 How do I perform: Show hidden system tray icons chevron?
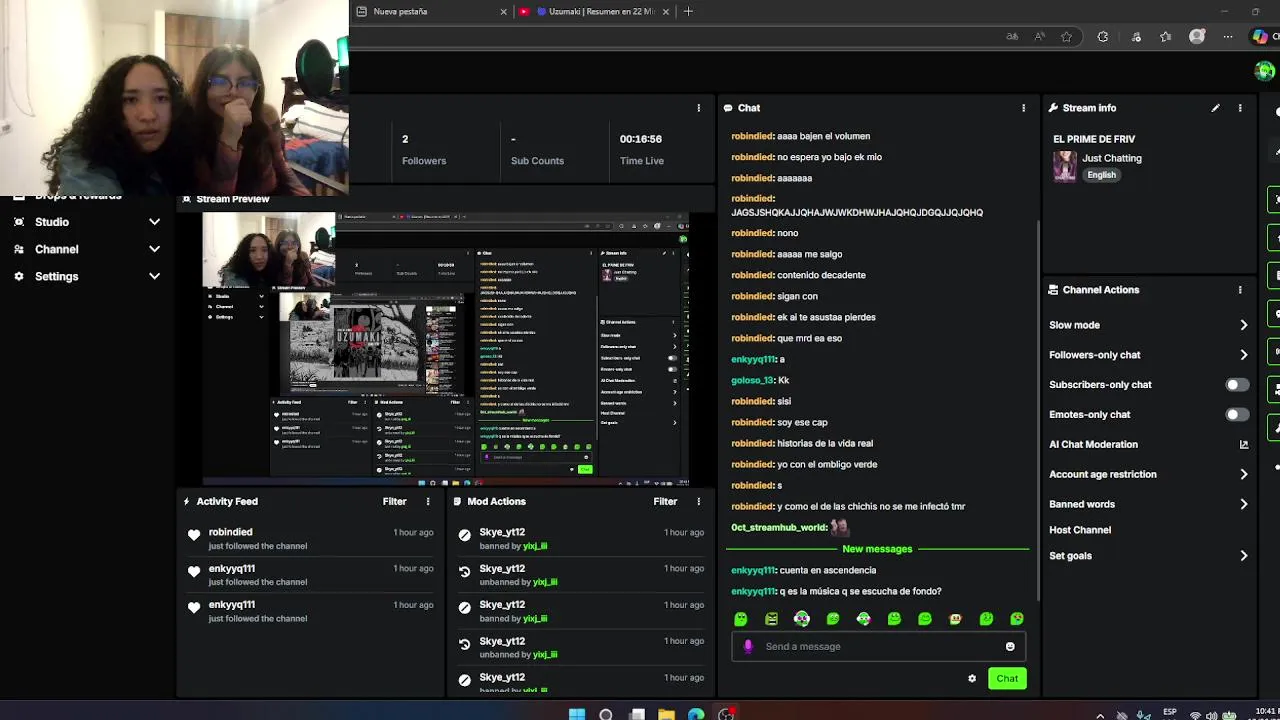[1100, 715]
